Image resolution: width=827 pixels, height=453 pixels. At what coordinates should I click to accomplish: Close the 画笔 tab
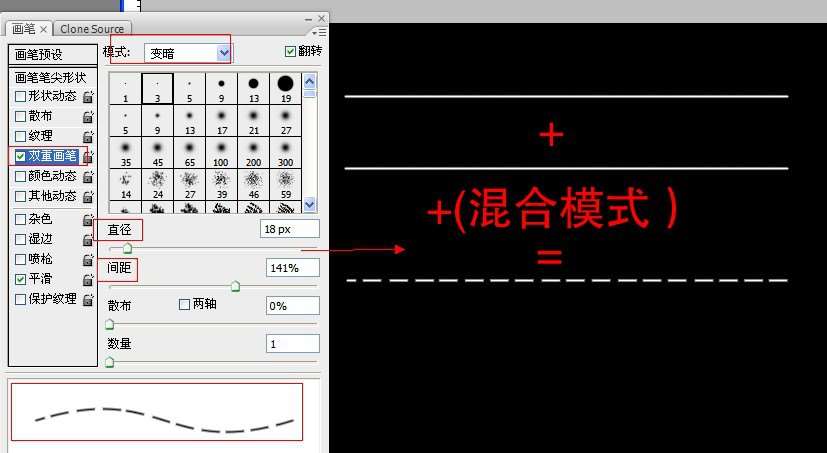44,30
